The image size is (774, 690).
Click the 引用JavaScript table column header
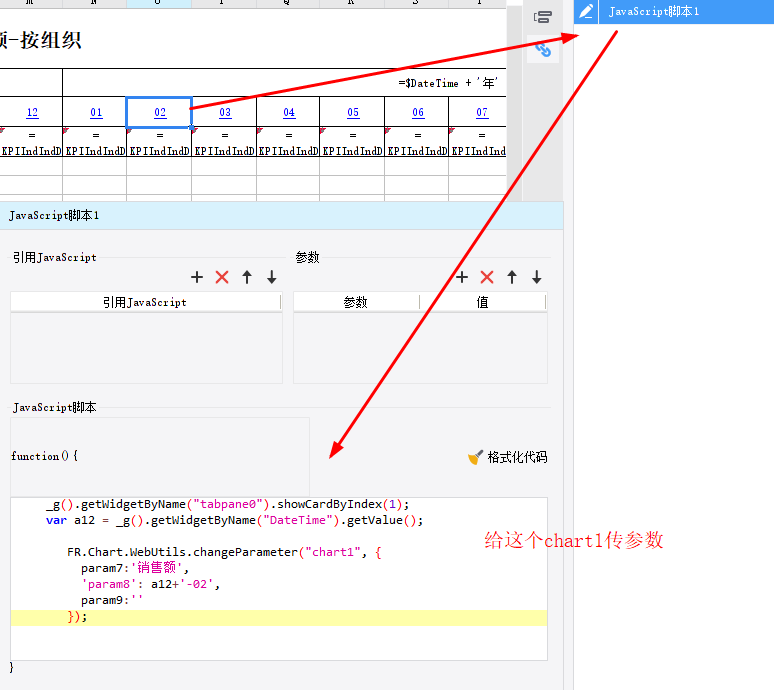click(145, 302)
